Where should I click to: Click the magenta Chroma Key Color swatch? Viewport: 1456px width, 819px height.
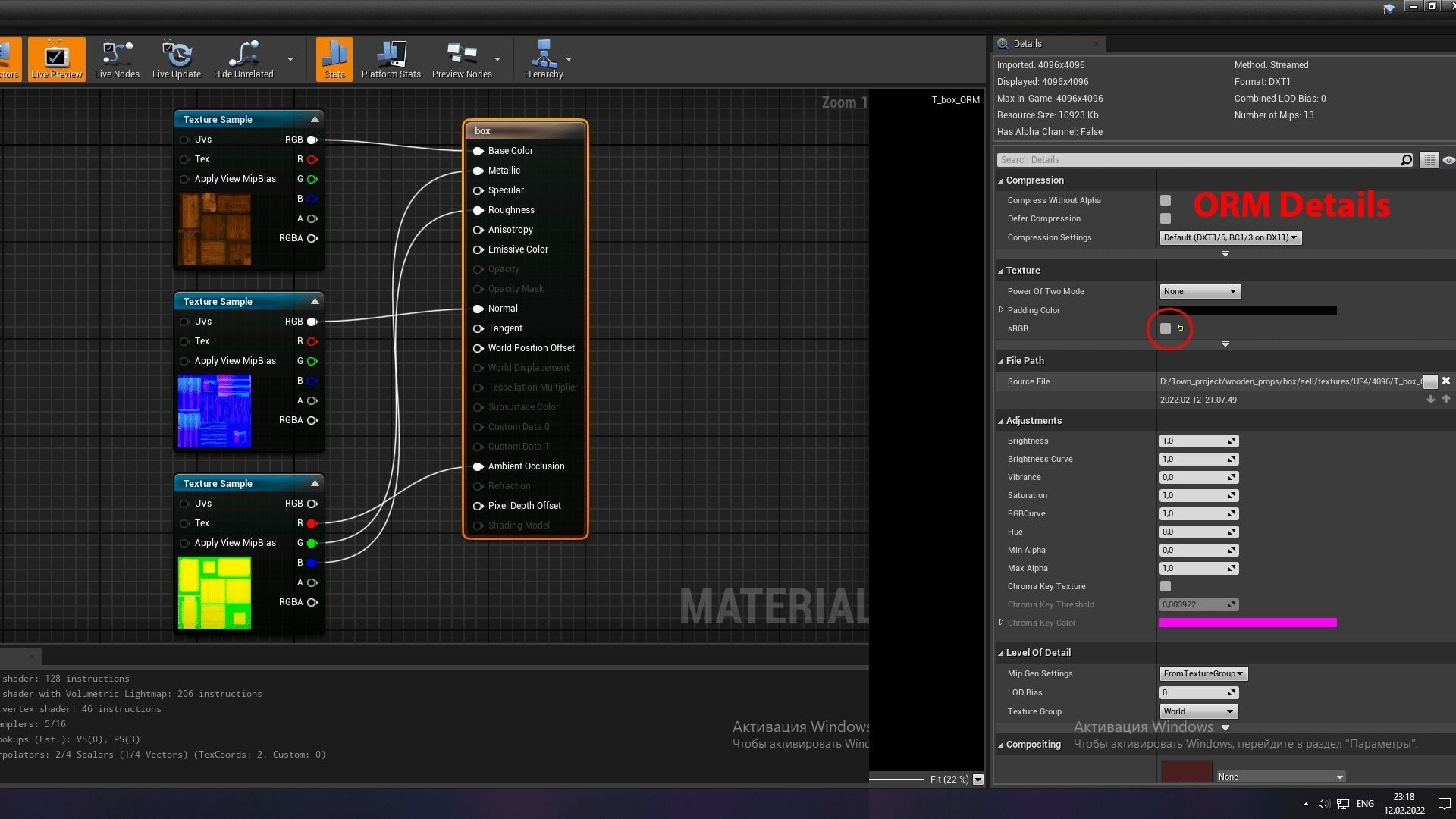point(1247,623)
